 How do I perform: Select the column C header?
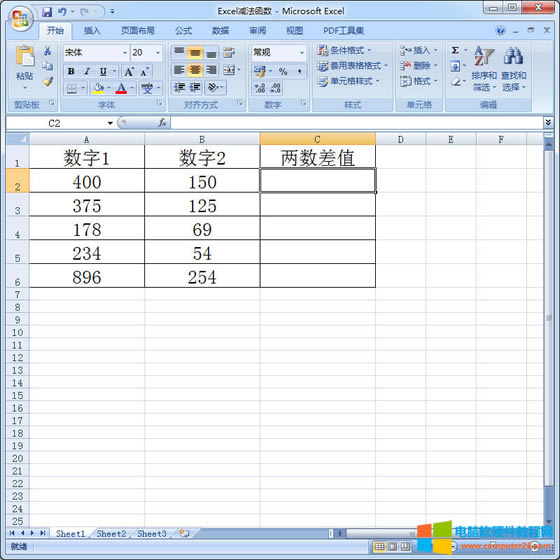318,139
